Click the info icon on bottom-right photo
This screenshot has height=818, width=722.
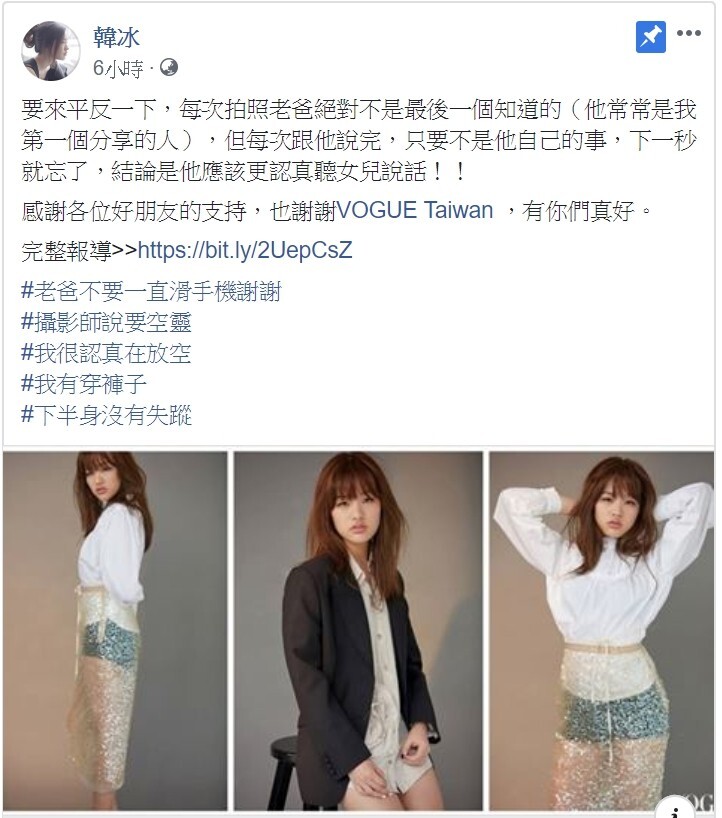(x=675, y=810)
